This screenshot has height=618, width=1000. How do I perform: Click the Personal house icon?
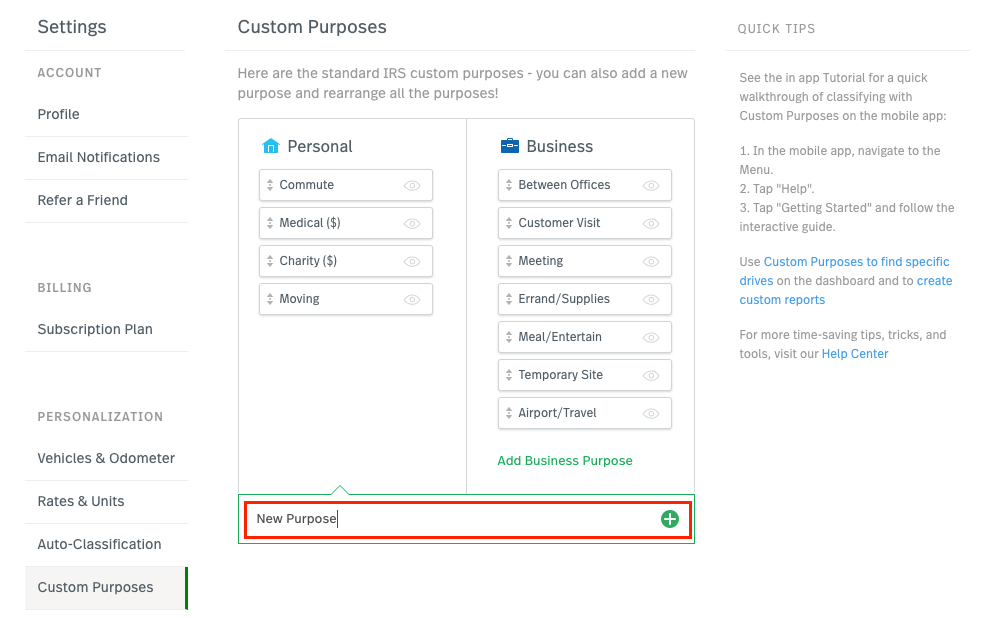270,146
